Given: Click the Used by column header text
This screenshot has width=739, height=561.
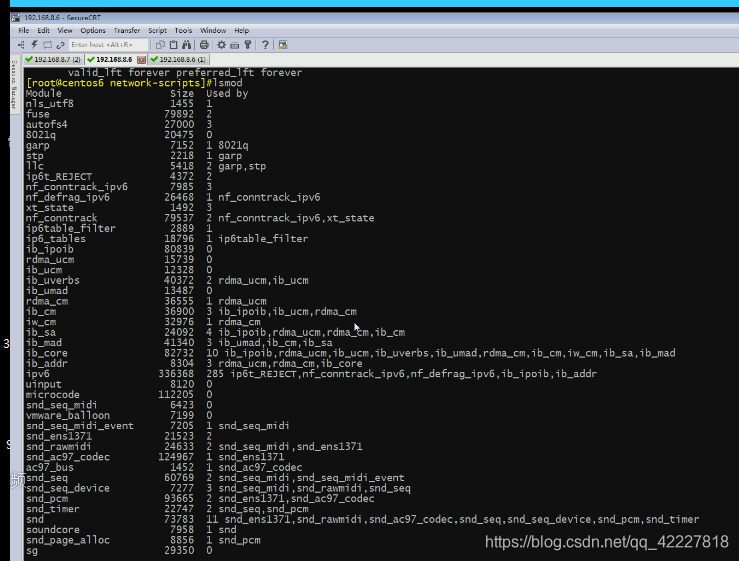Looking at the screenshot, I should [x=227, y=93].
